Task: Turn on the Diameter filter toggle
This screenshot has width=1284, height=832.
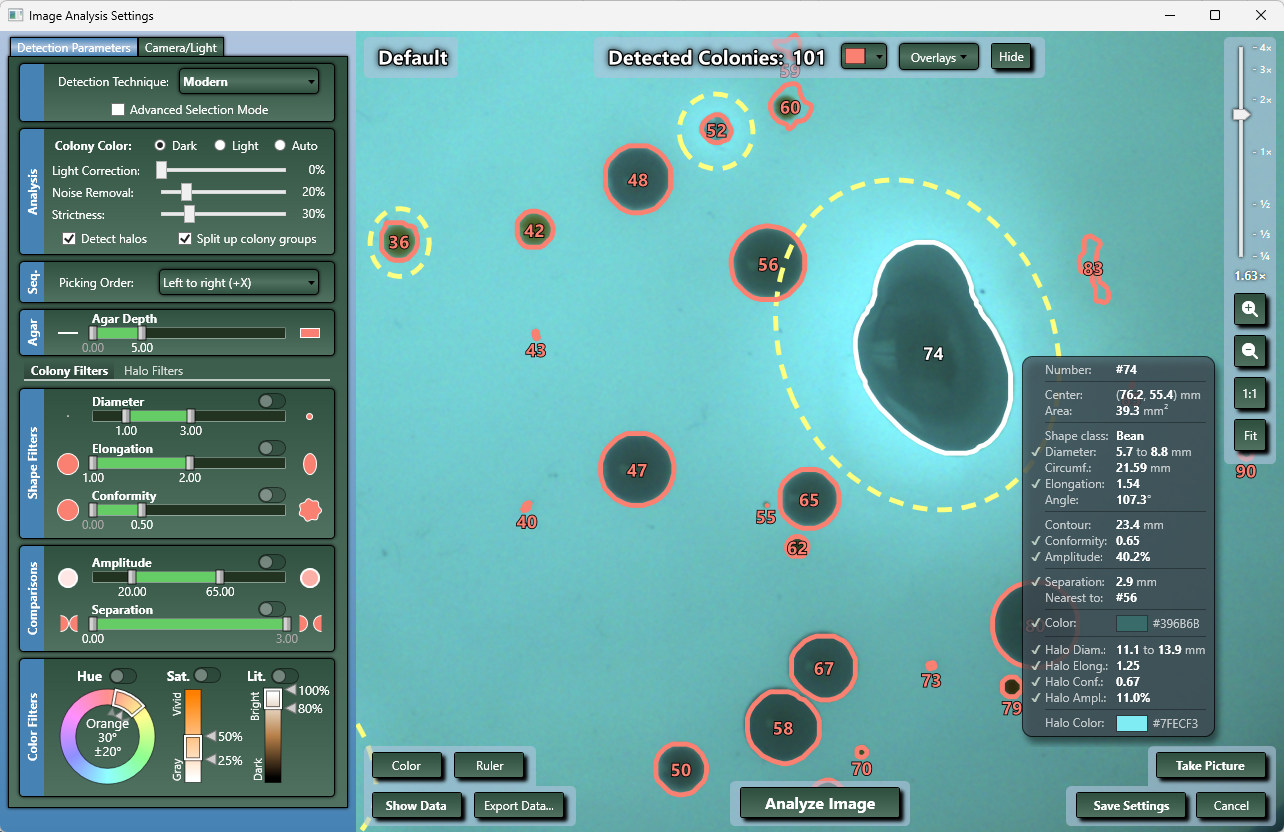Action: pyautogui.click(x=271, y=401)
